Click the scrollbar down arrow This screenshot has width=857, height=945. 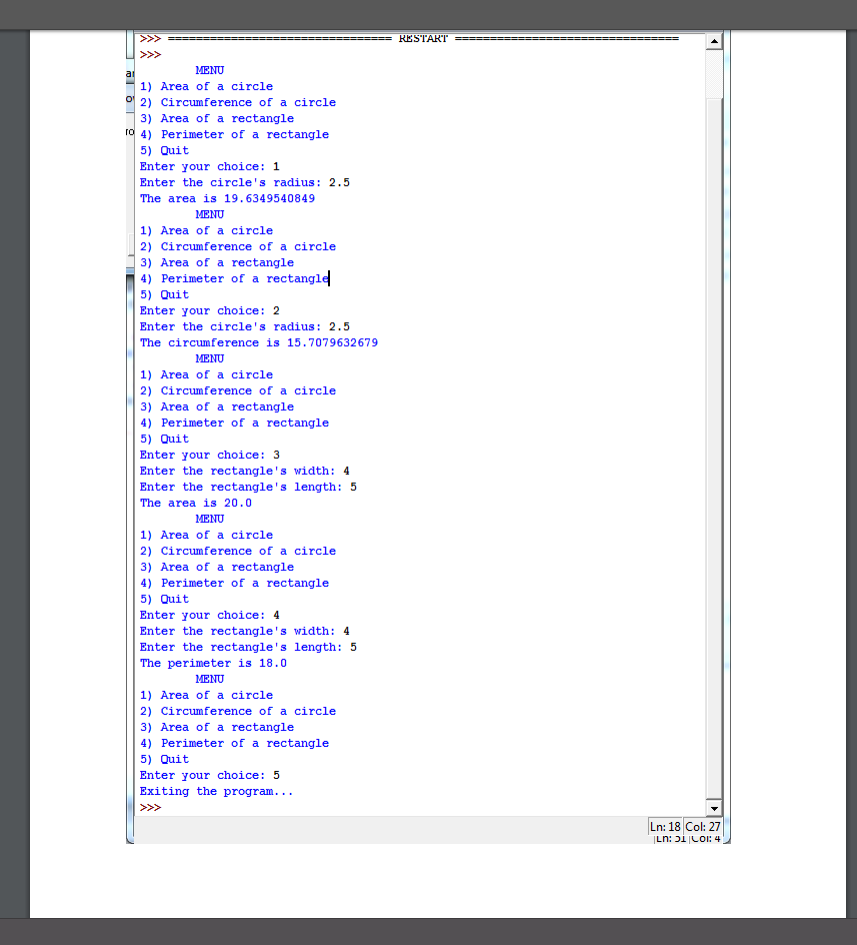tap(714, 807)
